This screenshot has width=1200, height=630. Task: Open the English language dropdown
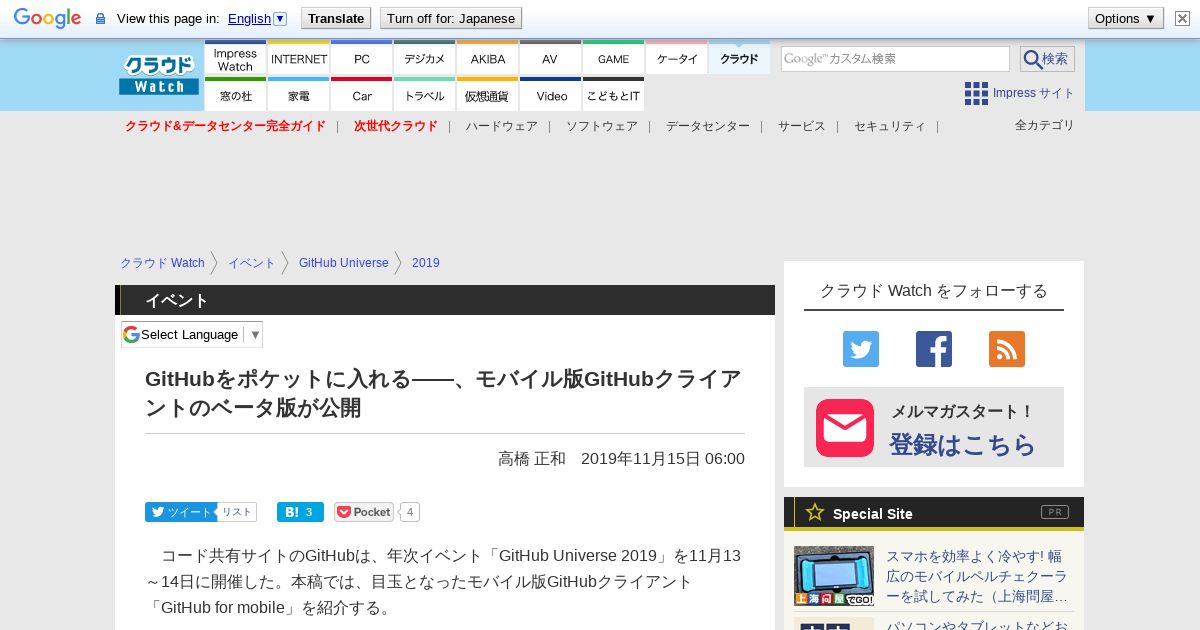tap(257, 18)
